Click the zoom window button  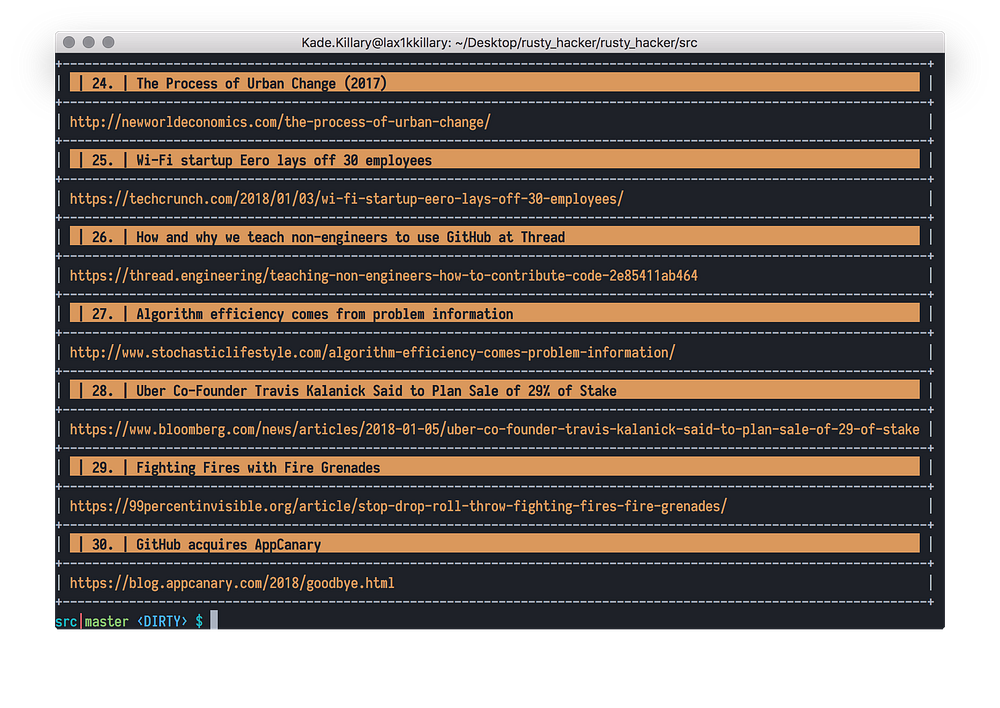[108, 42]
